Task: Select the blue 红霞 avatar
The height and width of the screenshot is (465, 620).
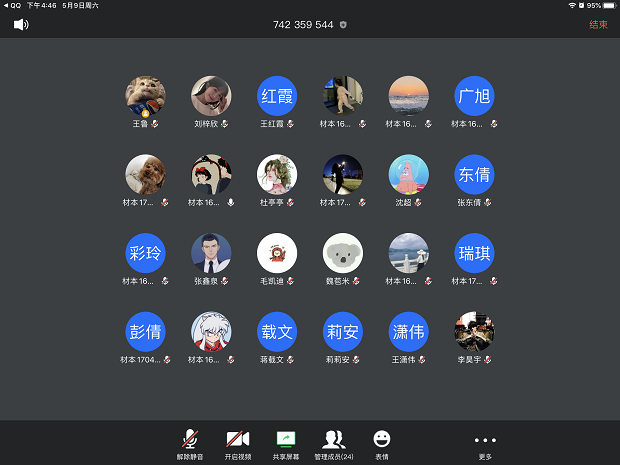Action: pos(277,96)
